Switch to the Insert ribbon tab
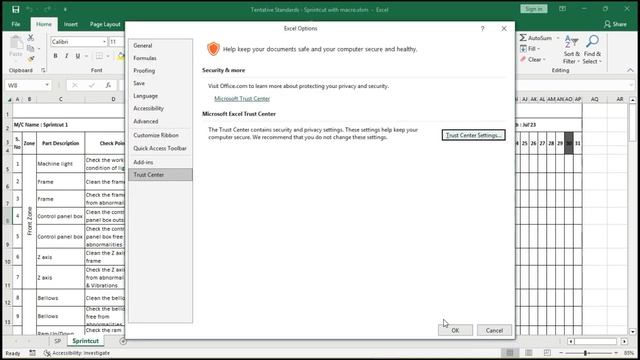This screenshot has width=640, height=360. tap(71, 24)
